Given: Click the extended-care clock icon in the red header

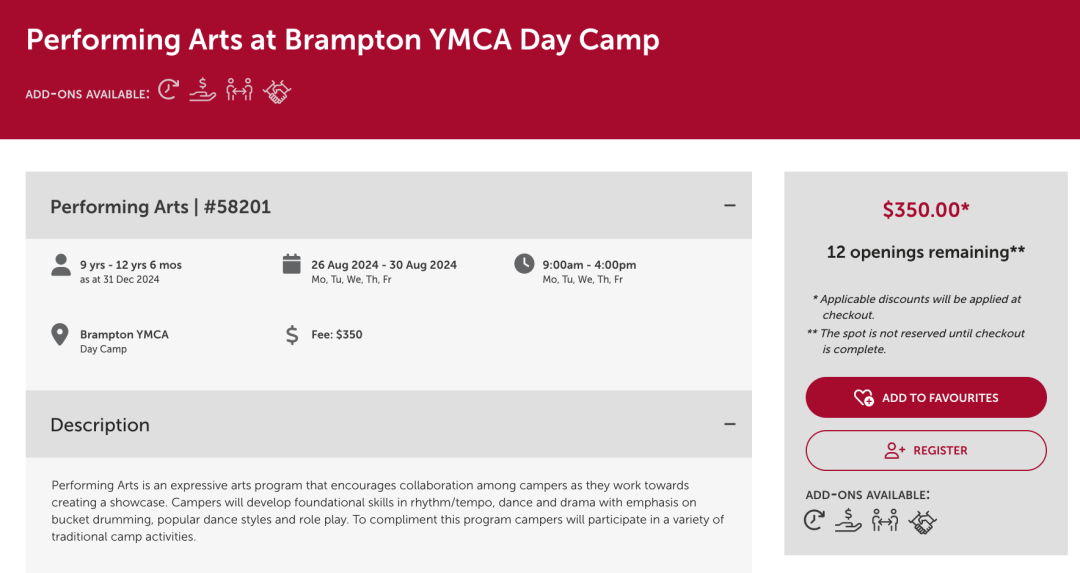Looking at the screenshot, I should click(x=169, y=91).
